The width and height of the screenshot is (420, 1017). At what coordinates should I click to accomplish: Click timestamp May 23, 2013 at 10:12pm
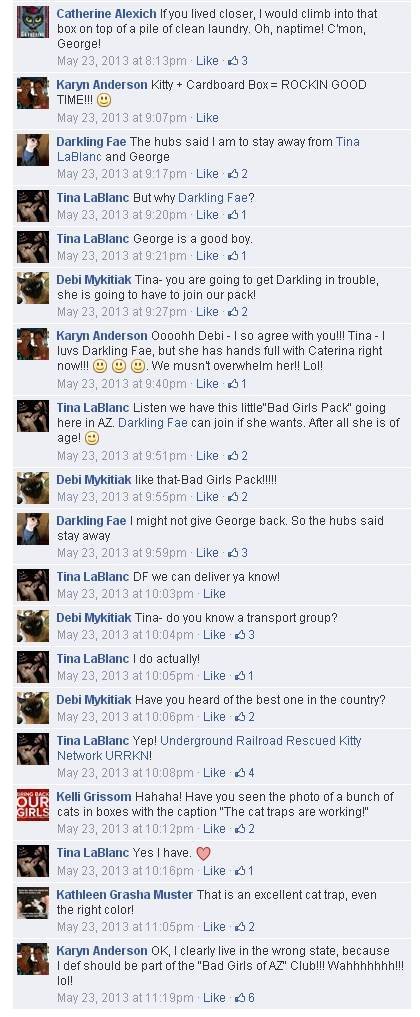(125, 829)
